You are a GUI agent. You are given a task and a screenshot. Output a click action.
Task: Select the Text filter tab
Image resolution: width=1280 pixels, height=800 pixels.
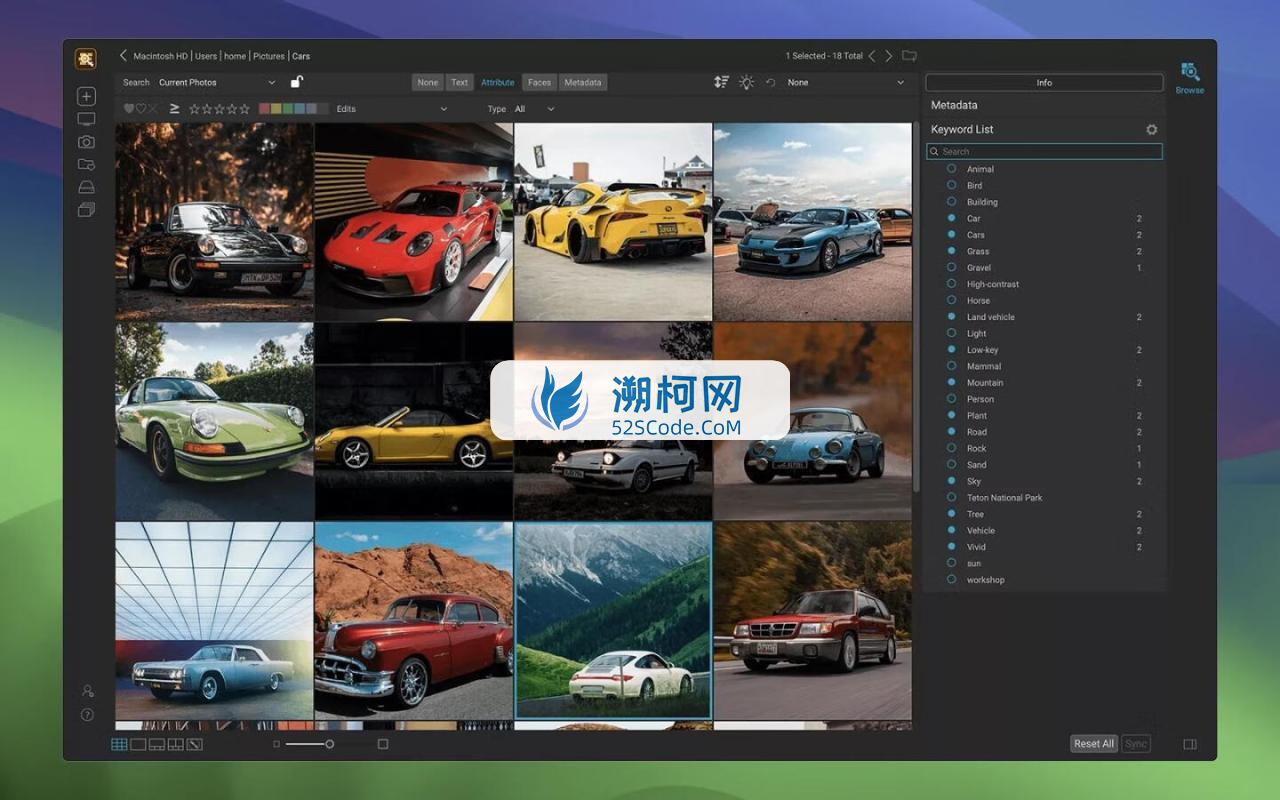(x=459, y=82)
